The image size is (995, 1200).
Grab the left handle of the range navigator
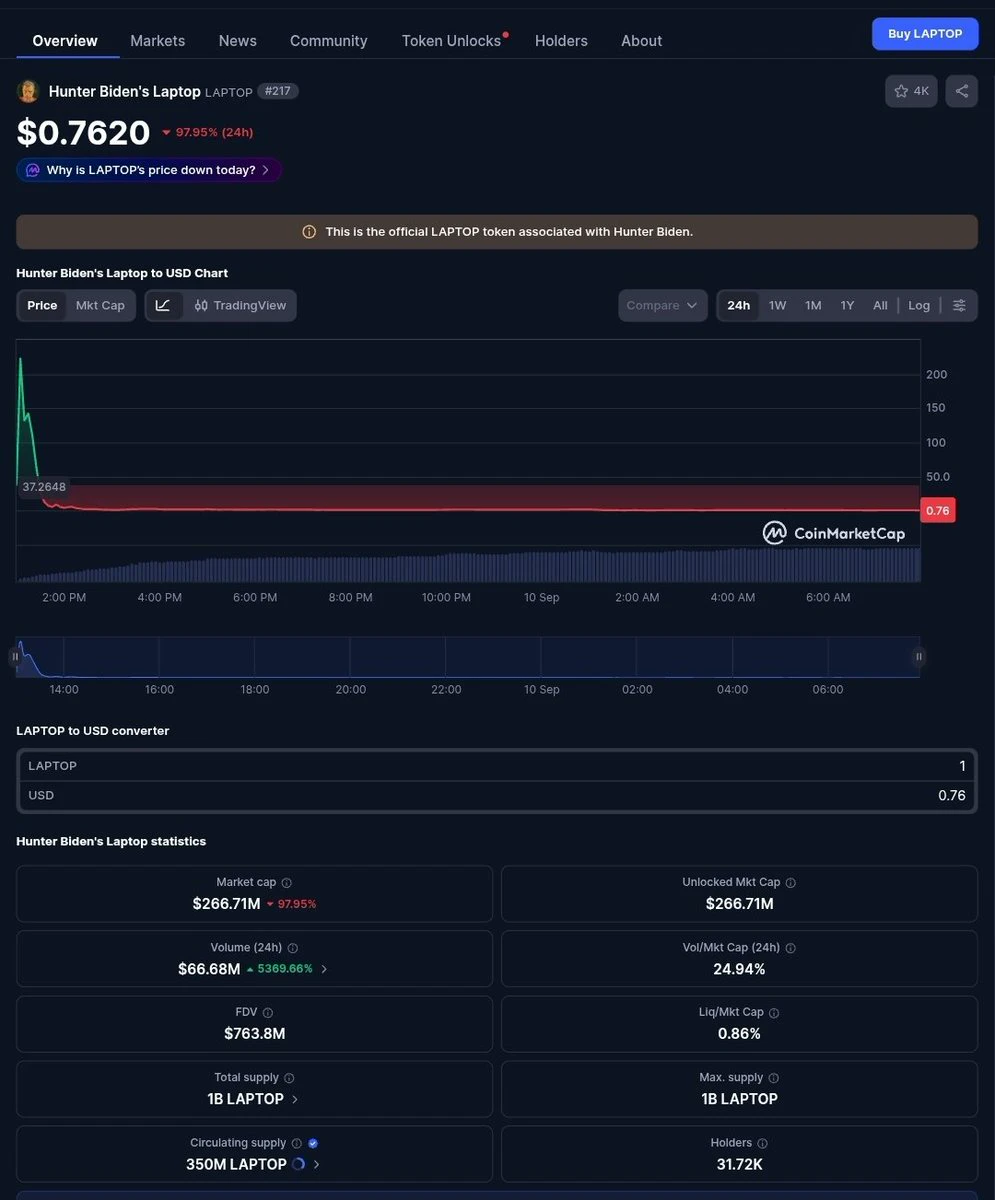click(x=15, y=657)
